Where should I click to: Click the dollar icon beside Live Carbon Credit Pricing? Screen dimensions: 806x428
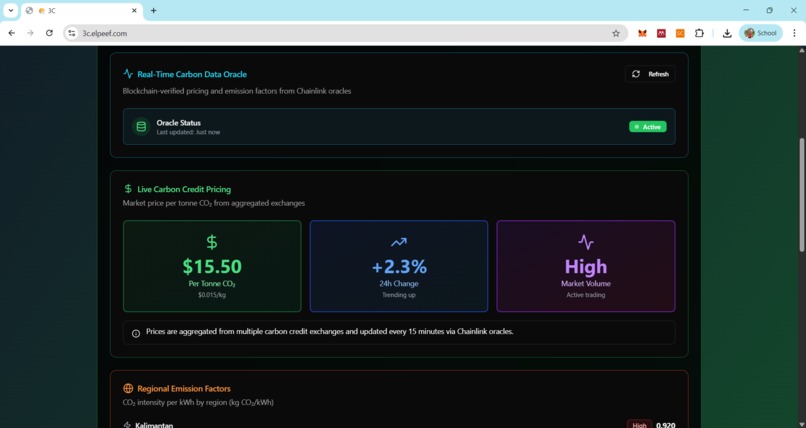[128, 189]
